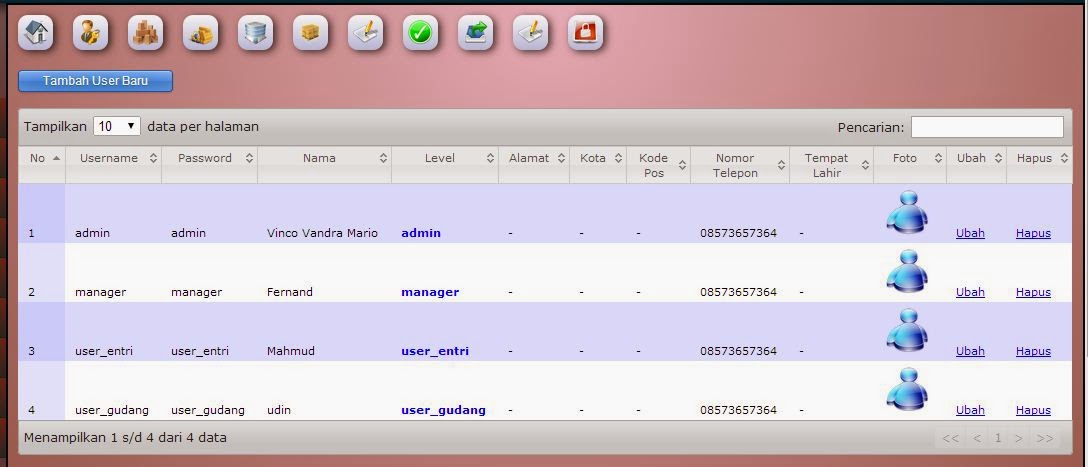Click the bold manager level cell
This screenshot has height=467, width=1088.
coord(430,292)
